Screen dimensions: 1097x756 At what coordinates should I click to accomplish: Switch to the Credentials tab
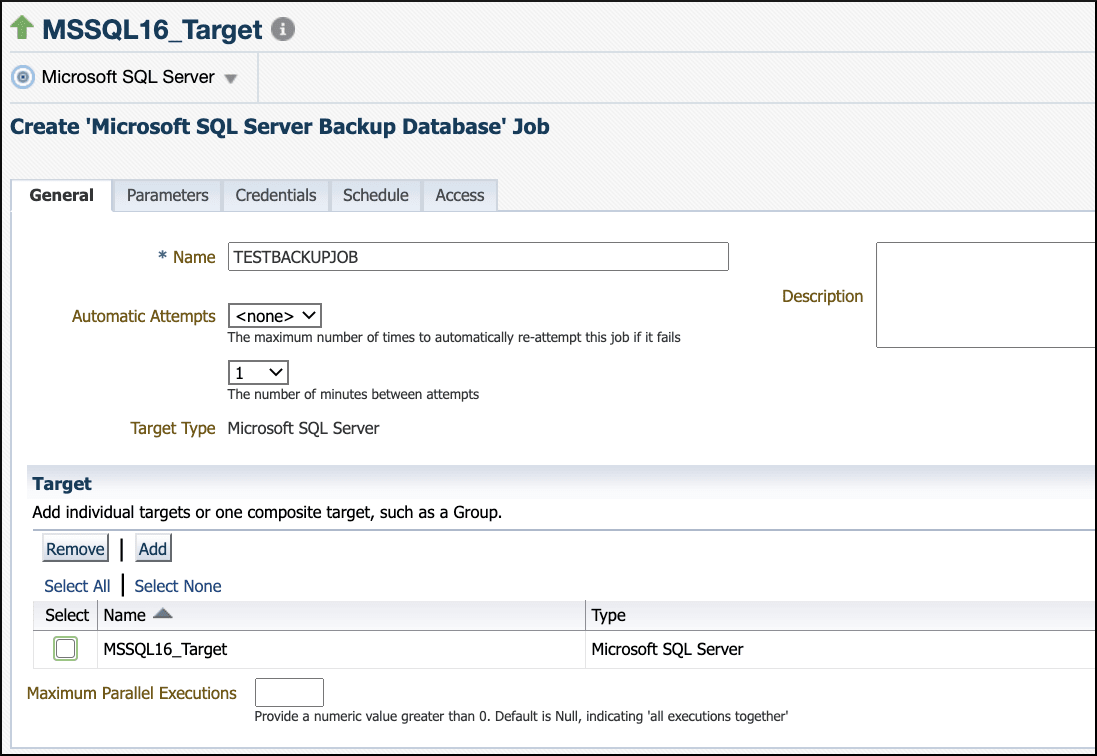click(275, 195)
